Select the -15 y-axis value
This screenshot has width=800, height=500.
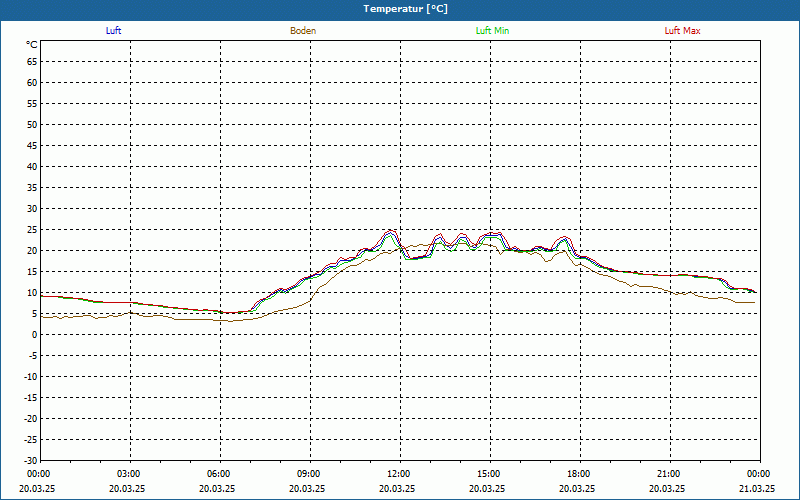[31, 397]
